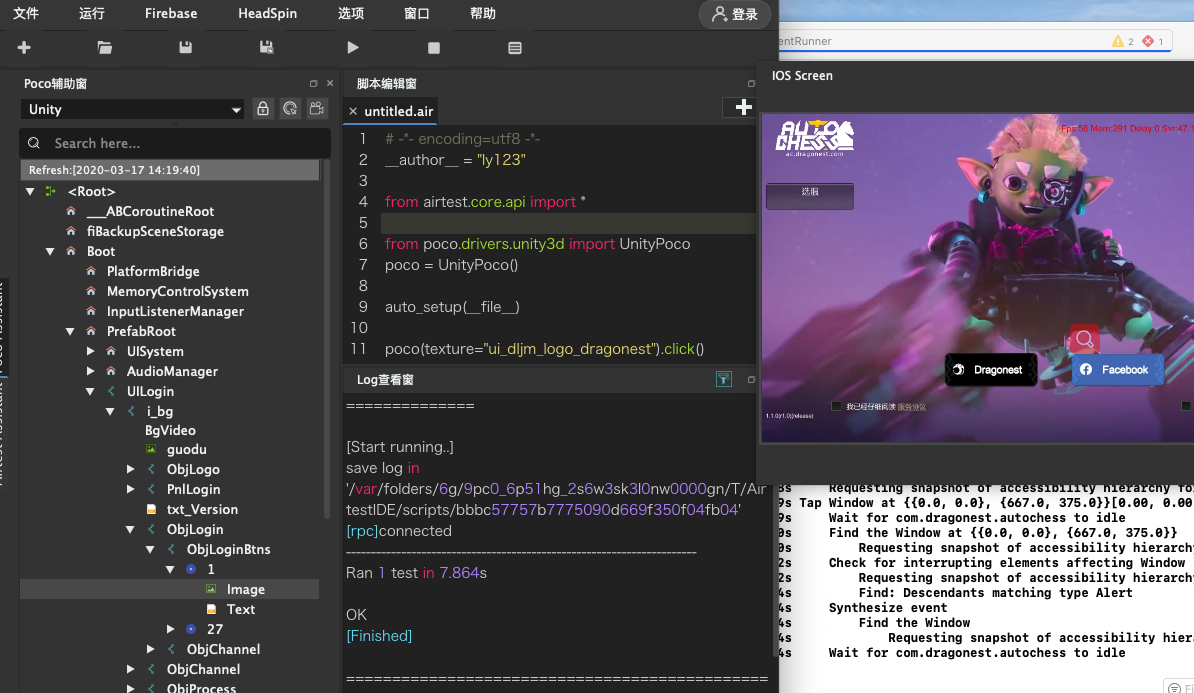
Task: Click the red error count icon in Xcode
Action: point(1148,41)
